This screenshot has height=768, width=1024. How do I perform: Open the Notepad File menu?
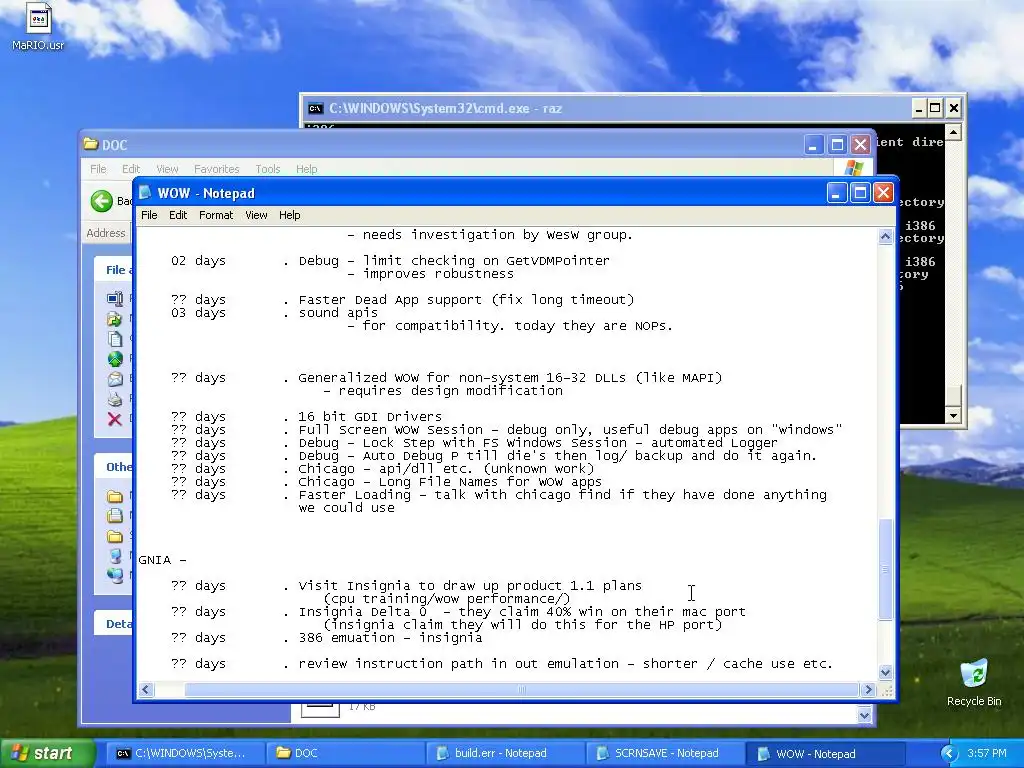click(149, 215)
